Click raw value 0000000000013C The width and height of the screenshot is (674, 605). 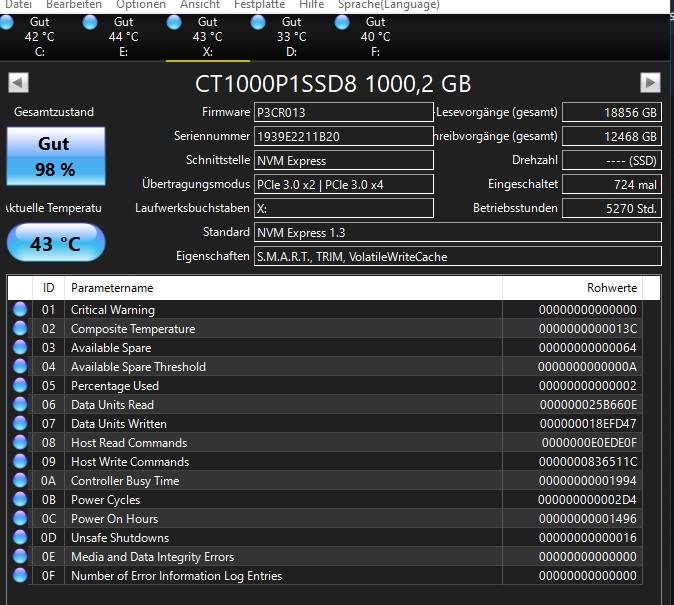click(588, 329)
